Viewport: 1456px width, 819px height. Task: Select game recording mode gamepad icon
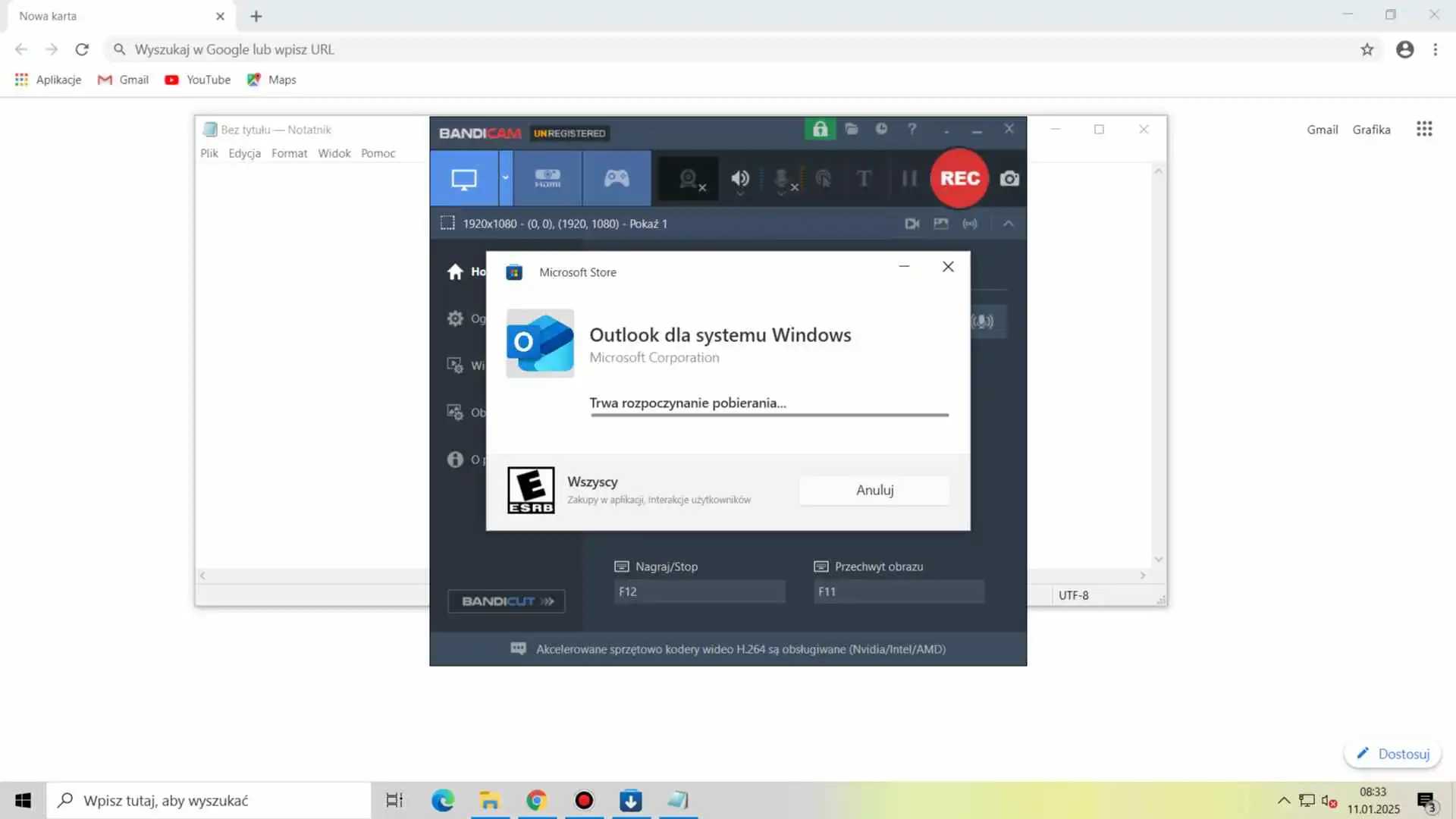click(x=617, y=179)
